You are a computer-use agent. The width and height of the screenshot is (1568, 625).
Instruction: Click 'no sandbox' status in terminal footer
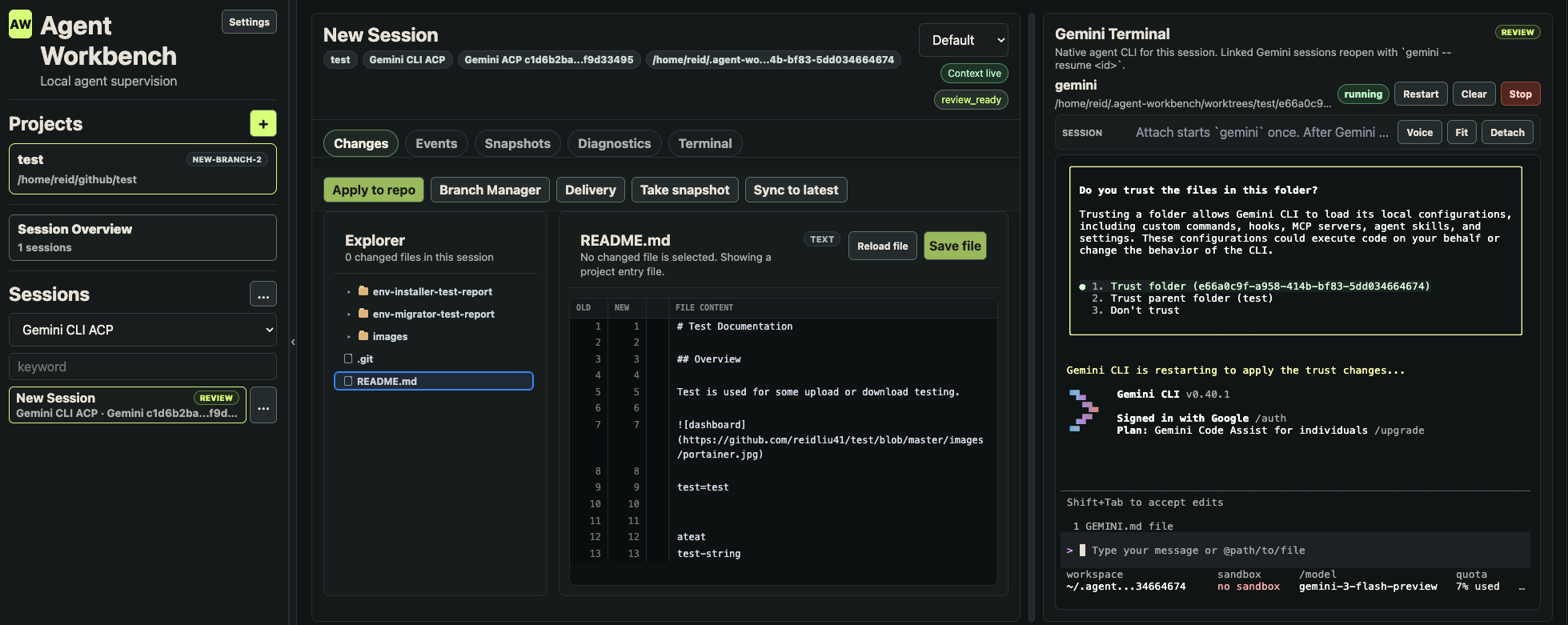click(x=1249, y=587)
